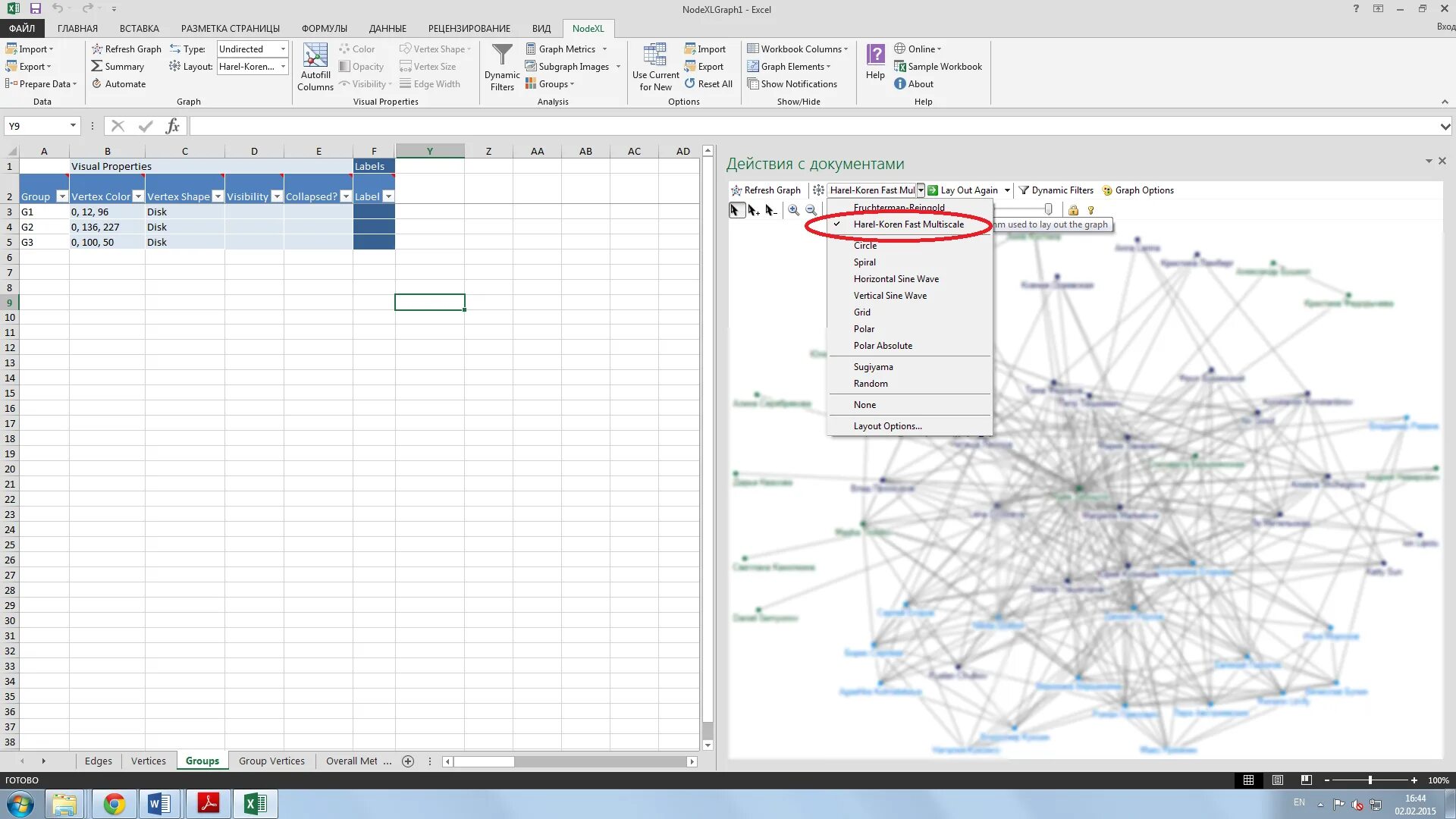Click the Import button in Options group

pos(704,49)
